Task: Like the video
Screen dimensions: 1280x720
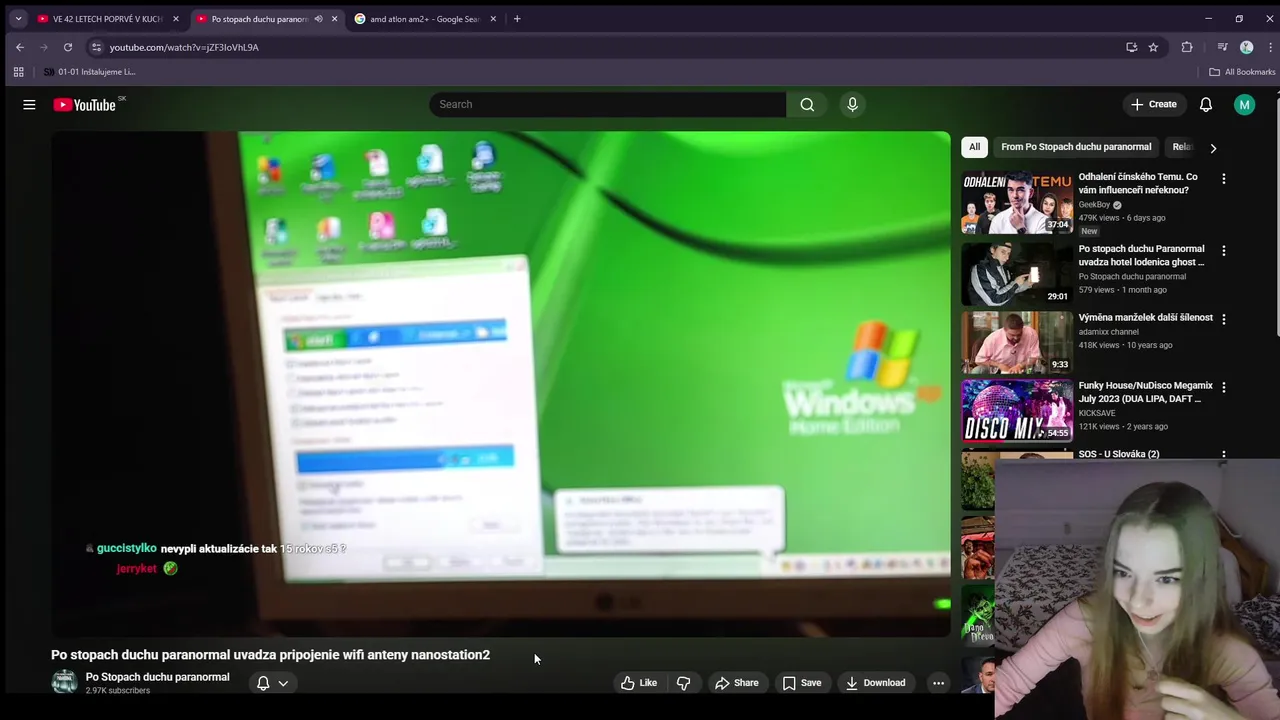Action: point(639,683)
